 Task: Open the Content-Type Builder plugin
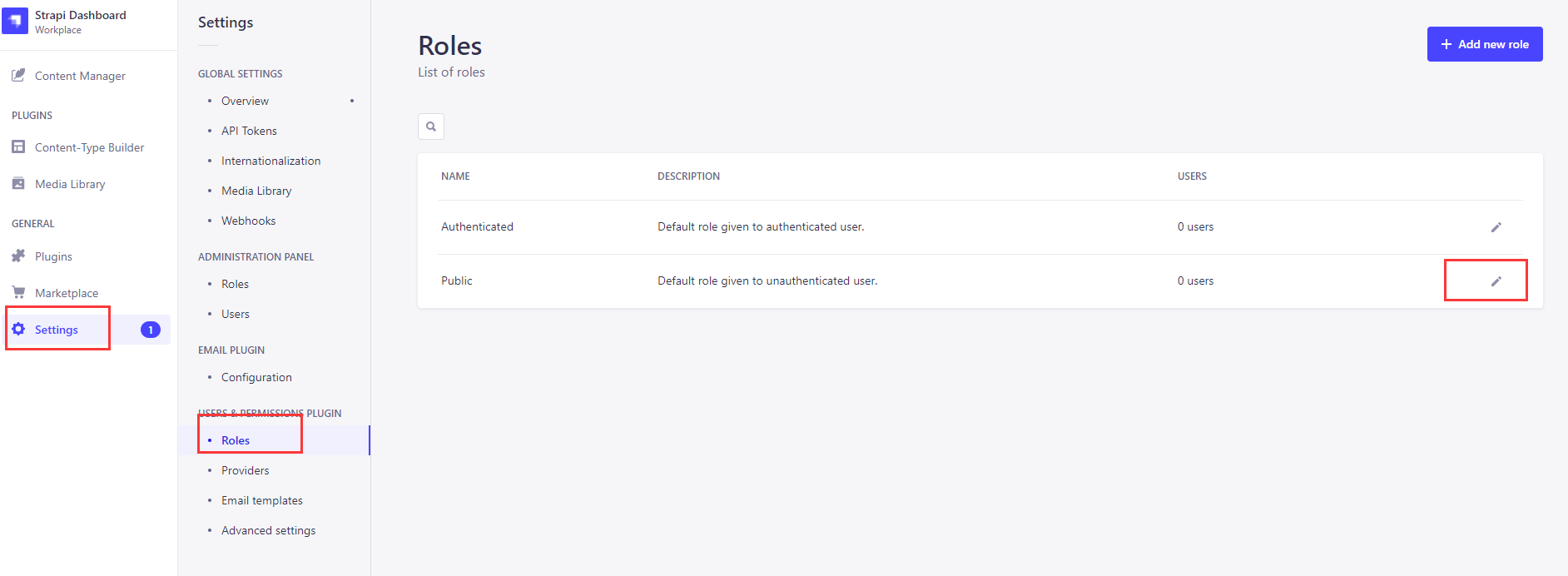pos(88,146)
